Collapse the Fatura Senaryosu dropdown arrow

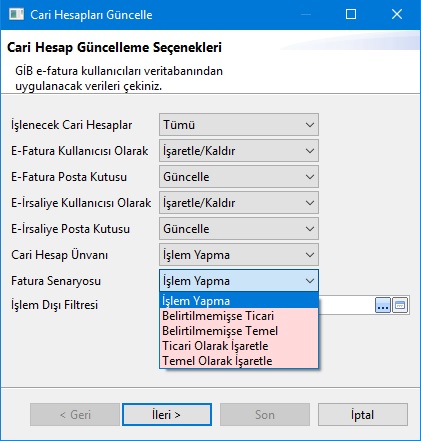(310, 281)
